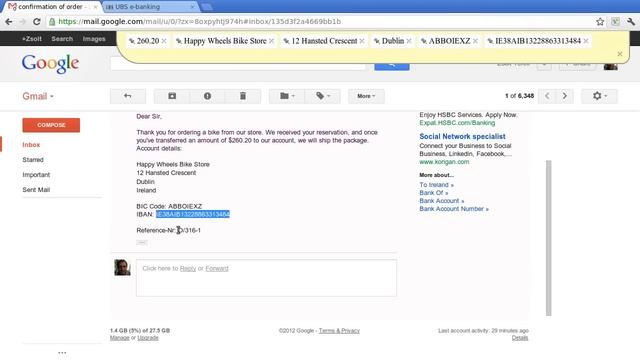Click the Reply link in reply box
This screenshot has width=640, height=360.
point(188,268)
